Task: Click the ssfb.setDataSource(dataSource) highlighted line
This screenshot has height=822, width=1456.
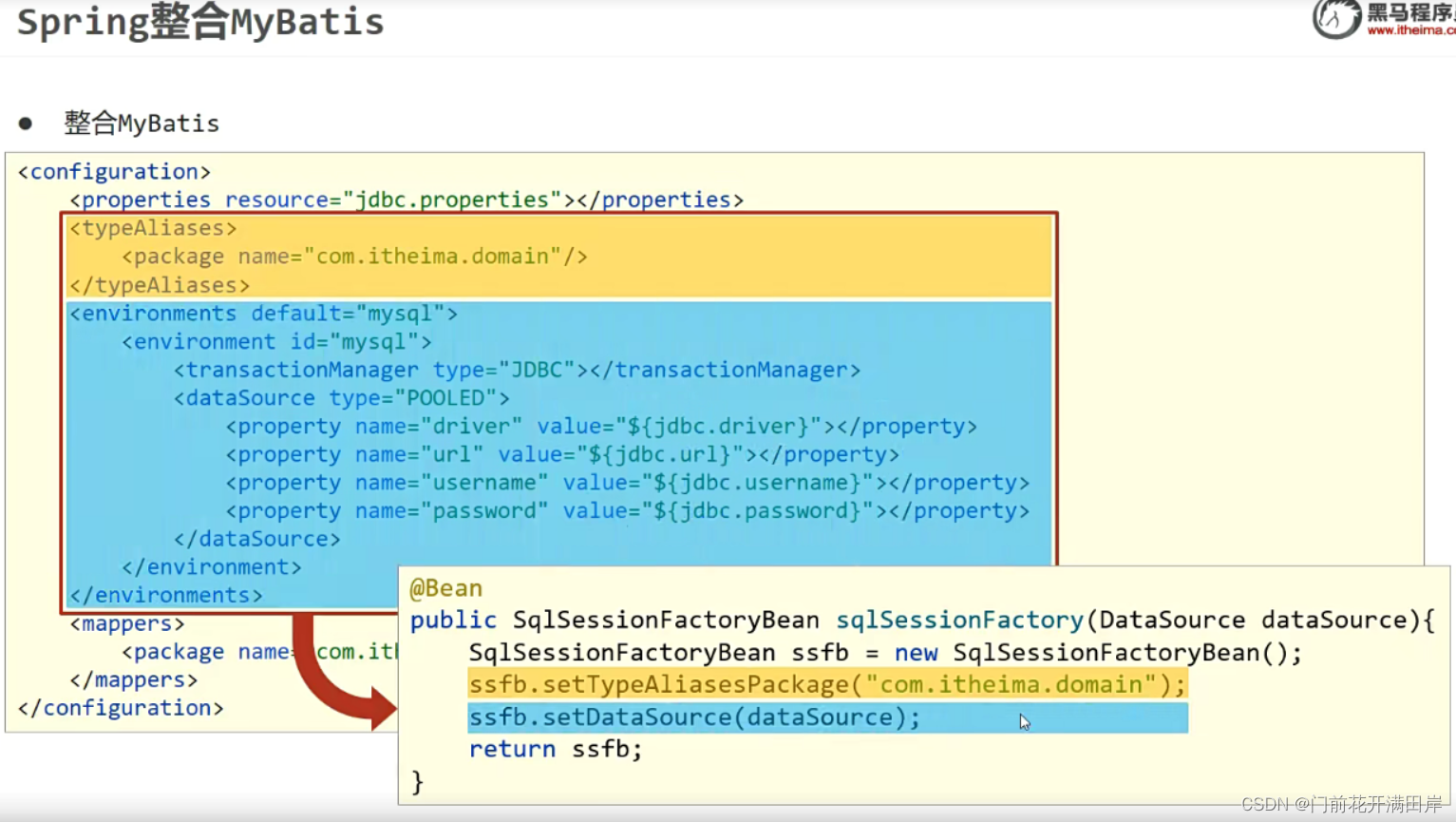Action: click(x=827, y=717)
